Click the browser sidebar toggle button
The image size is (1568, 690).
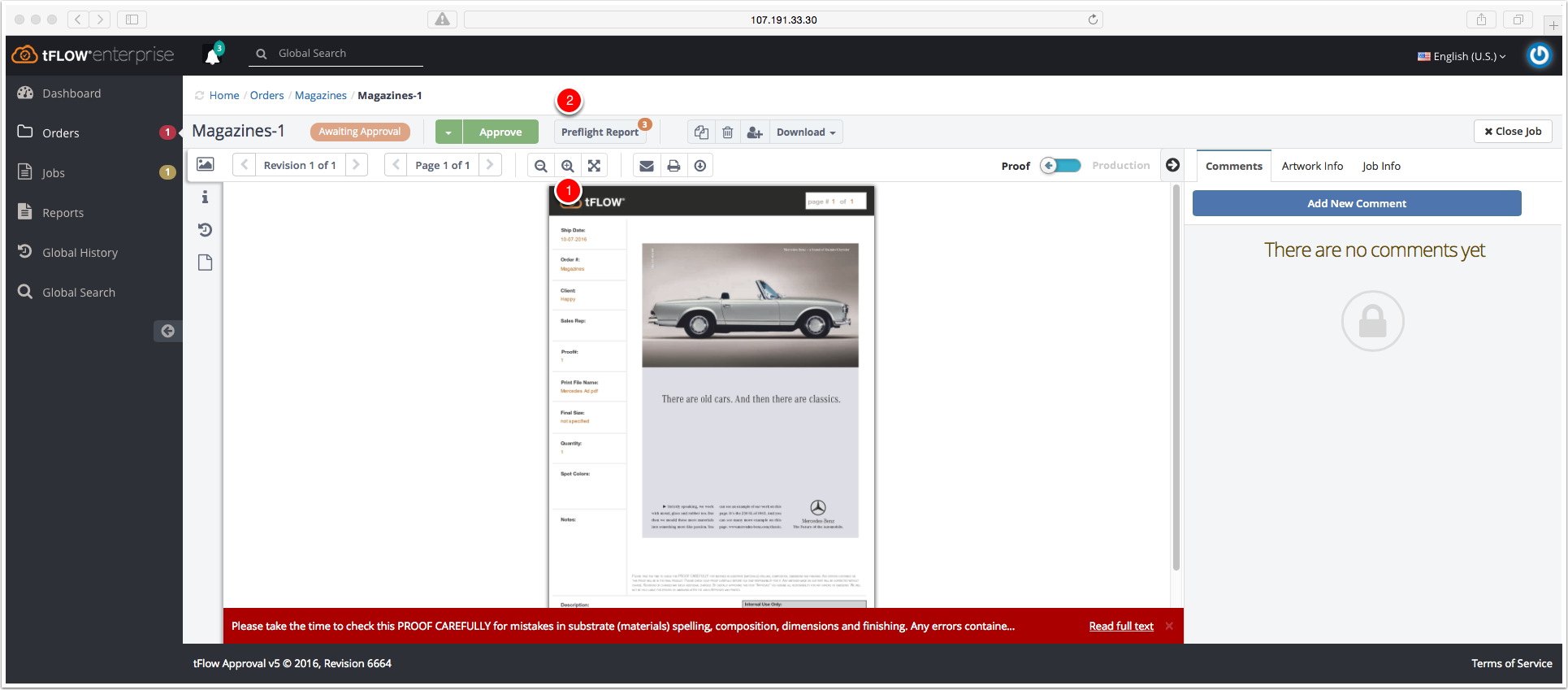coord(132,20)
